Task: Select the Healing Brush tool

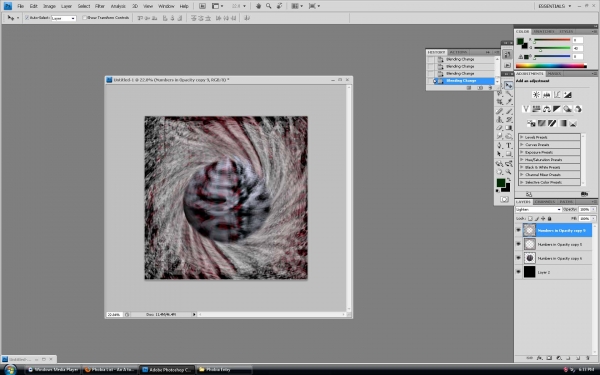Action: point(499,111)
